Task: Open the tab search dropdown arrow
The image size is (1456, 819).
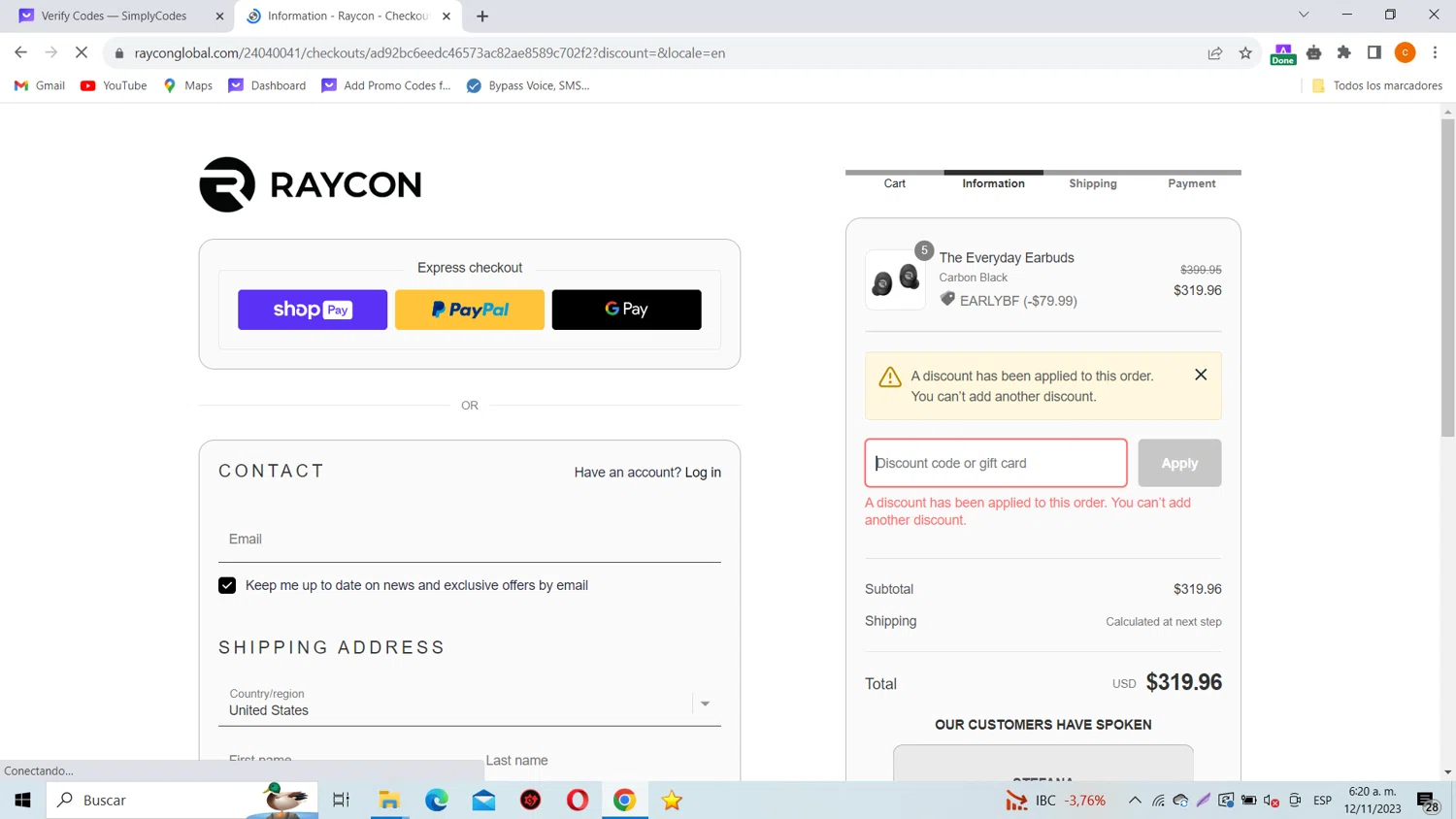Action: 1304,15
